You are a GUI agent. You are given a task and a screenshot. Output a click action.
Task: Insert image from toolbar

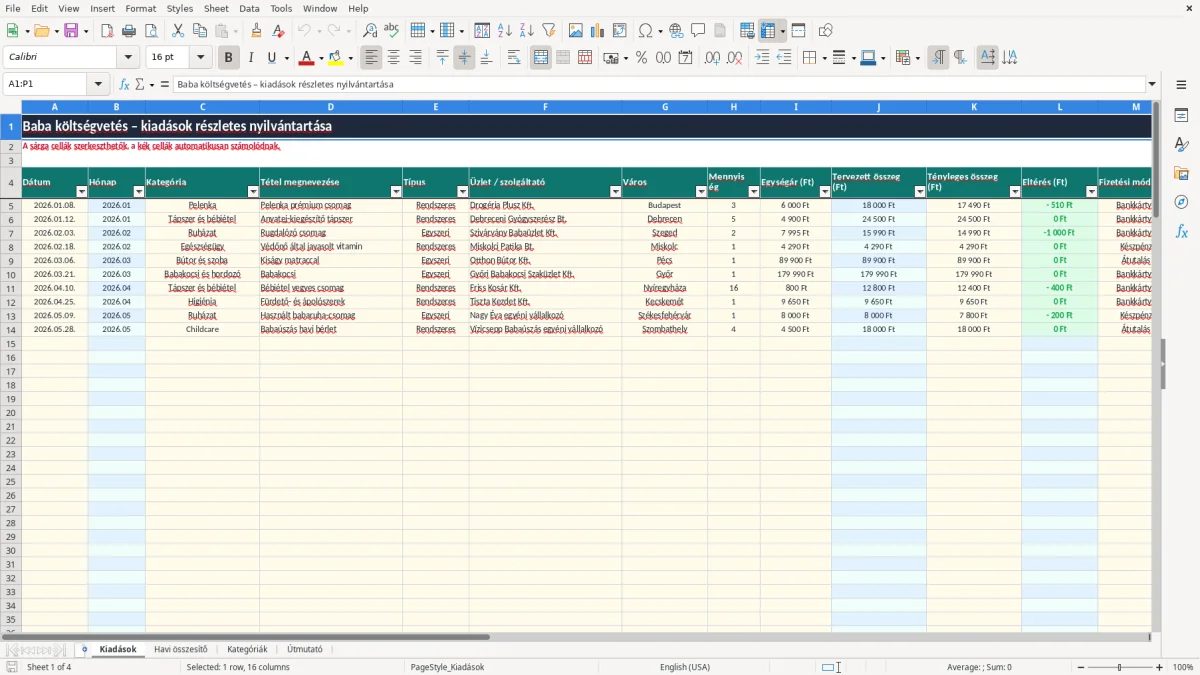(576, 31)
